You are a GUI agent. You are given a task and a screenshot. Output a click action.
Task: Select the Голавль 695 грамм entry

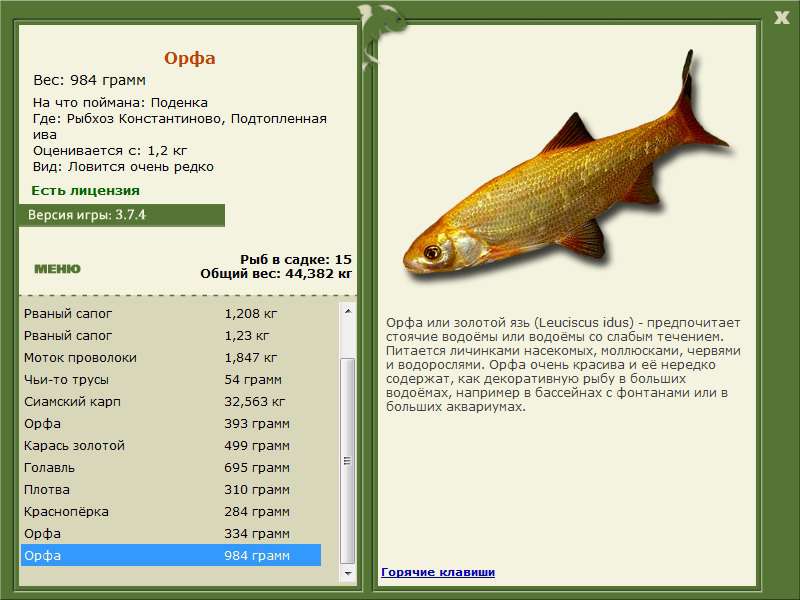(x=170, y=468)
